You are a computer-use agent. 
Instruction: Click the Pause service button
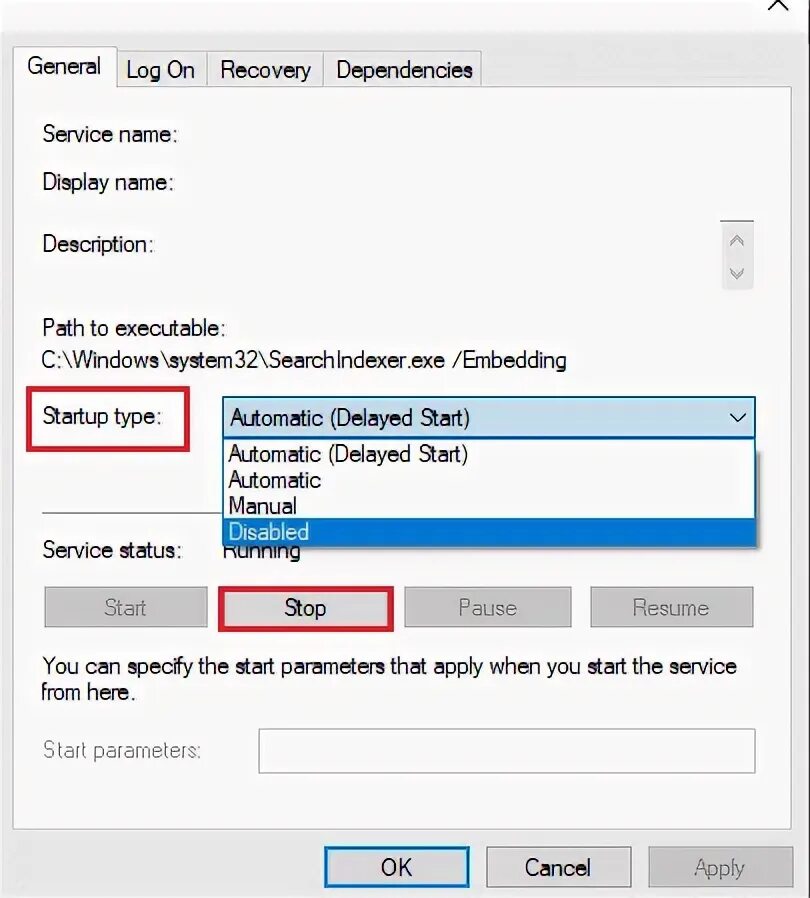[x=488, y=607]
